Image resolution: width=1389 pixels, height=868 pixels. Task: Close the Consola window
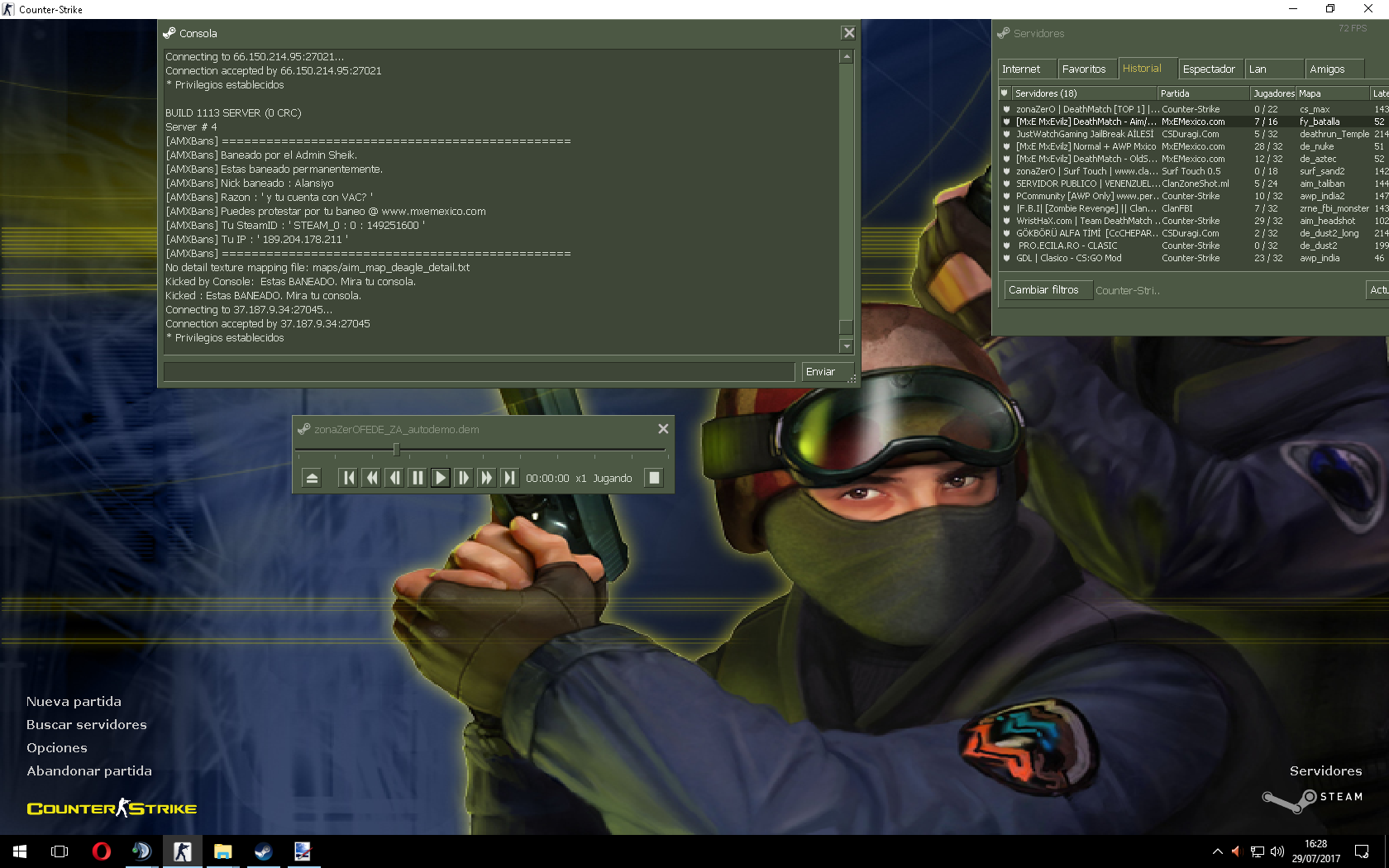(848, 33)
